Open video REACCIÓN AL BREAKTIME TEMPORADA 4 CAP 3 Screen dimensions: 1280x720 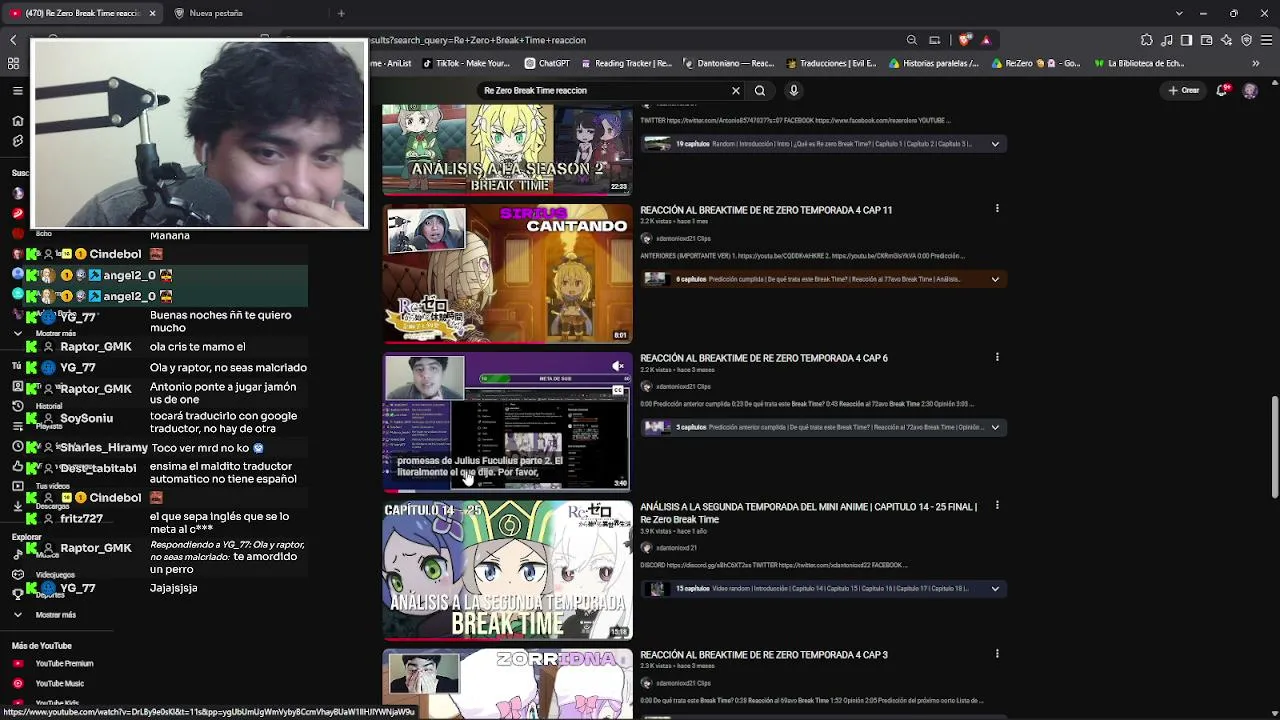coord(764,655)
